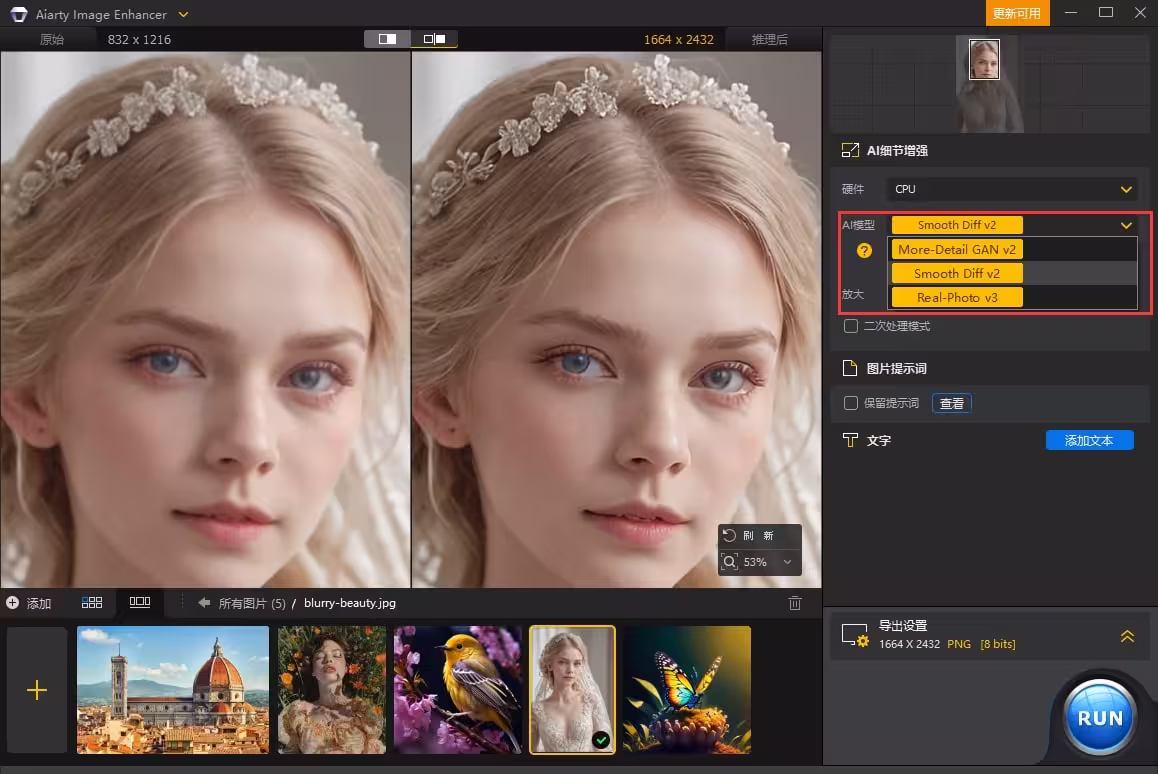Image resolution: width=1158 pixels, height=774 pixels.
Task: Click the large plus tile to add images
Action: point(37,691)
